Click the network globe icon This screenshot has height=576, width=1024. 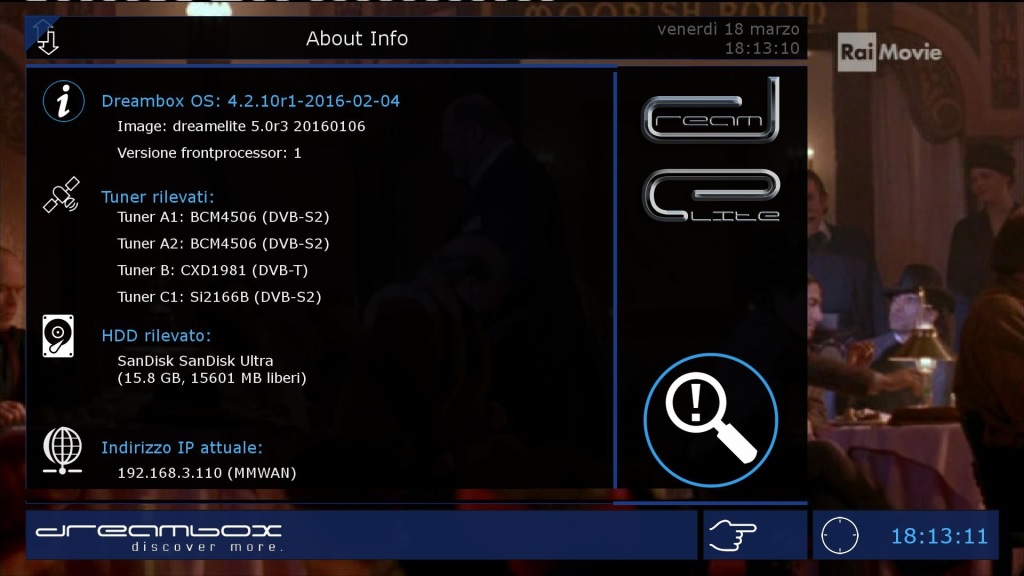point(63,450)
